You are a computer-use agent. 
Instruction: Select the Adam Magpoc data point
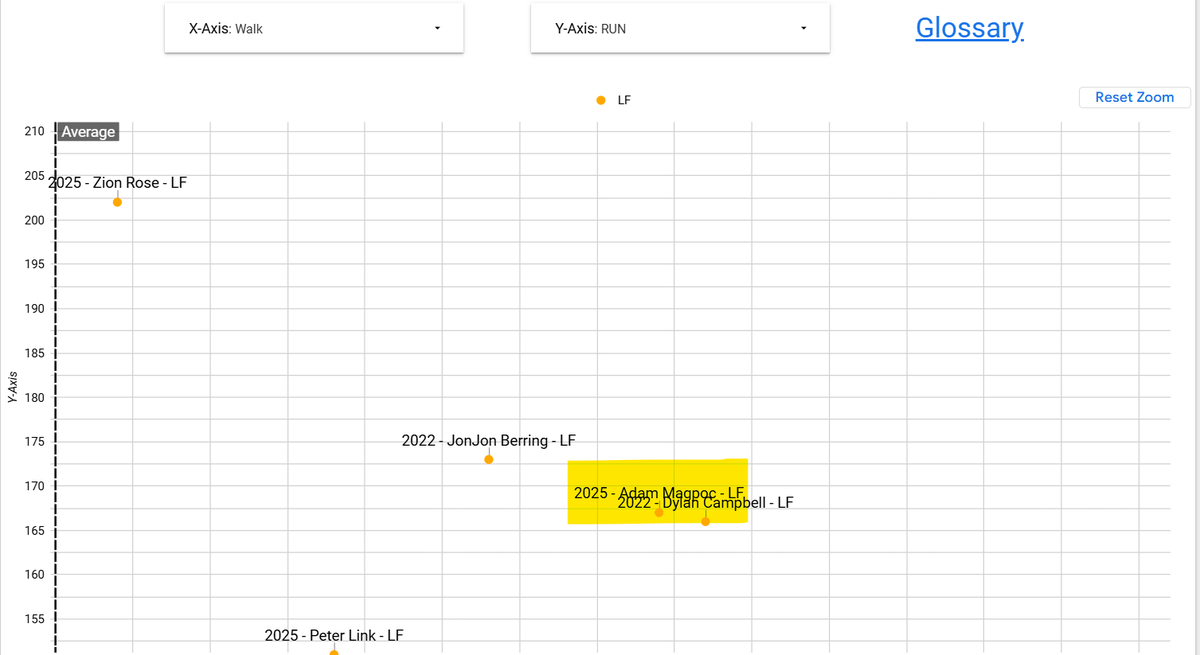click(659, 513)
